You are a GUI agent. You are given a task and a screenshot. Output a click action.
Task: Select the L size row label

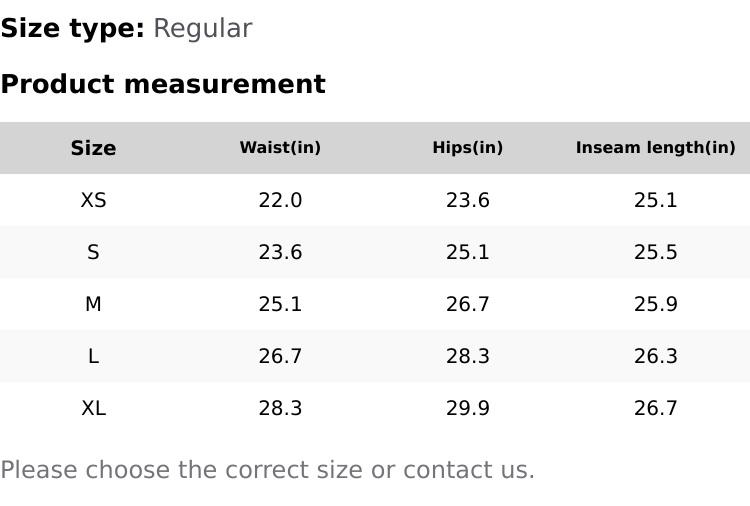93,356
